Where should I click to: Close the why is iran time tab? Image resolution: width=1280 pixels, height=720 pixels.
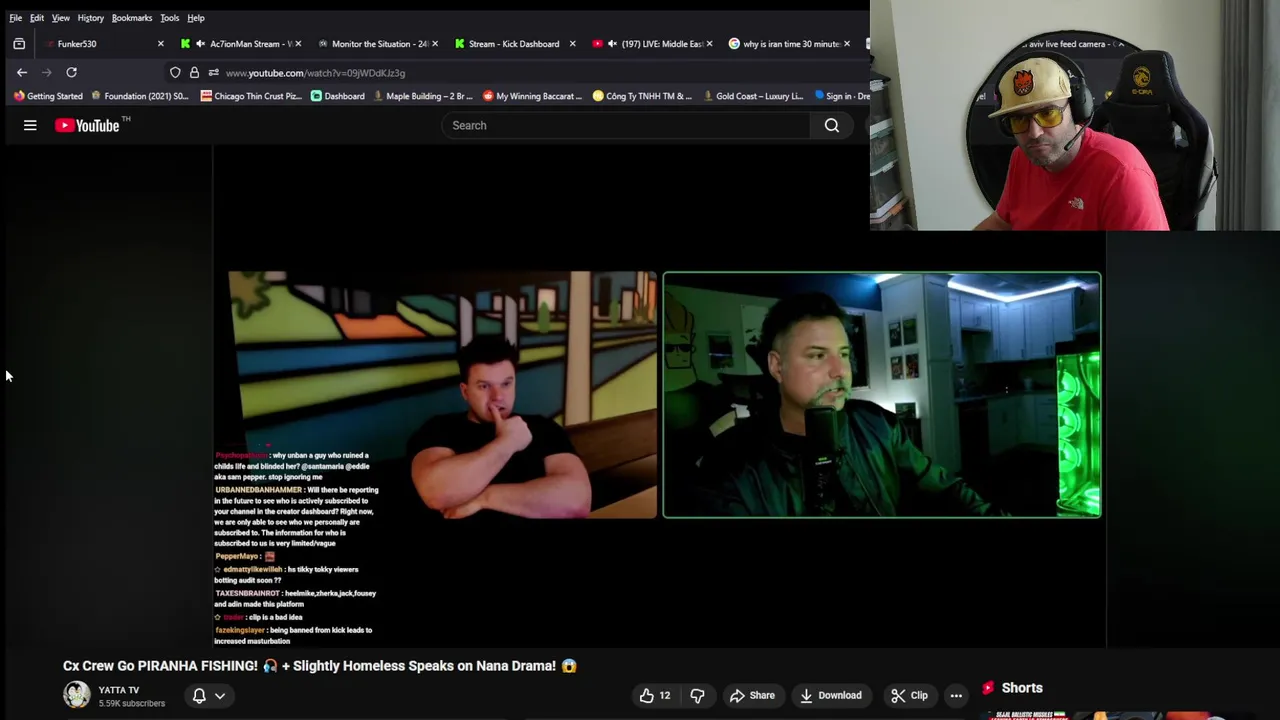[x=847, y=44]
